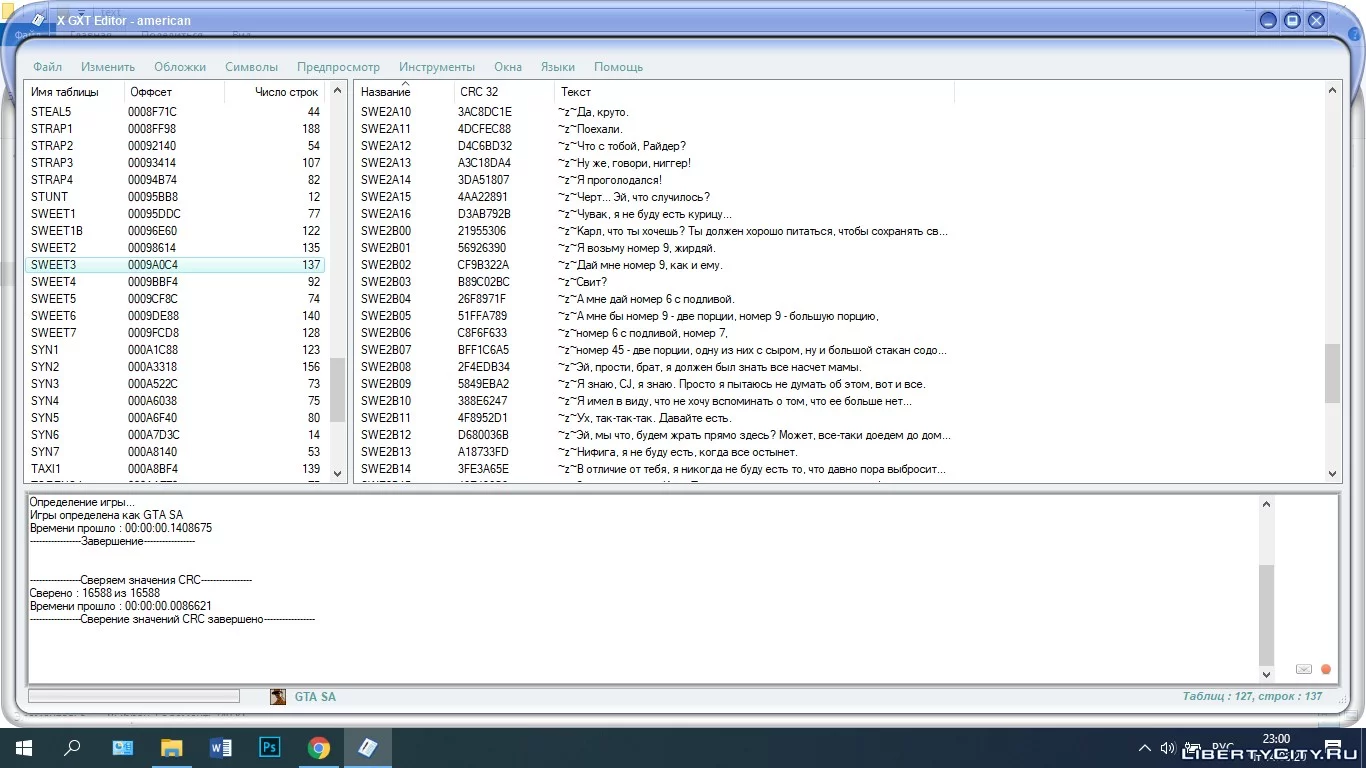Select the SWE2B03 entry '~z~Свит?'
The width and height of the screenshot is (1366, 768).
[655, 282]
